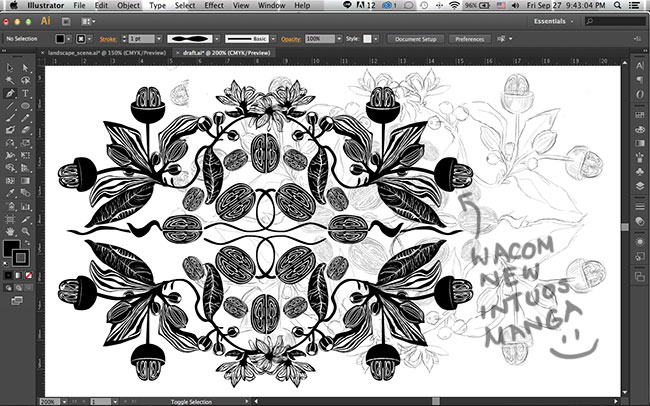Select the Rotate tool
Viewport: 650px width, 406px height.
click(10, 143)
